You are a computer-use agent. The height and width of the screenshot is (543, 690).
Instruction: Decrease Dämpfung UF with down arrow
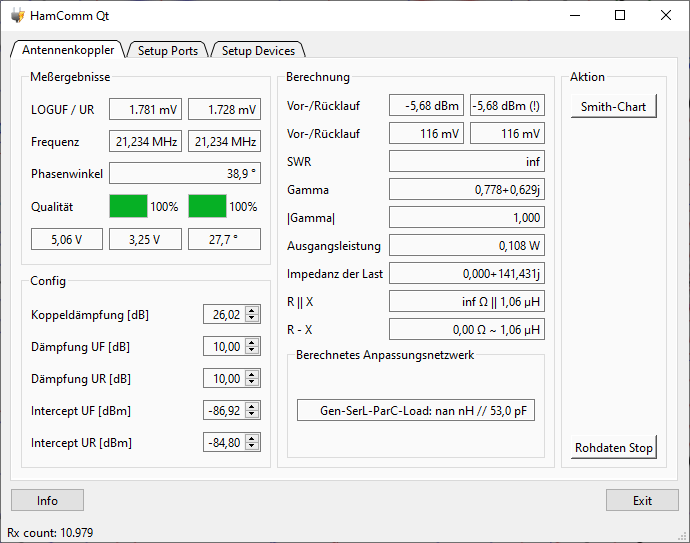(x=252, y=351)
